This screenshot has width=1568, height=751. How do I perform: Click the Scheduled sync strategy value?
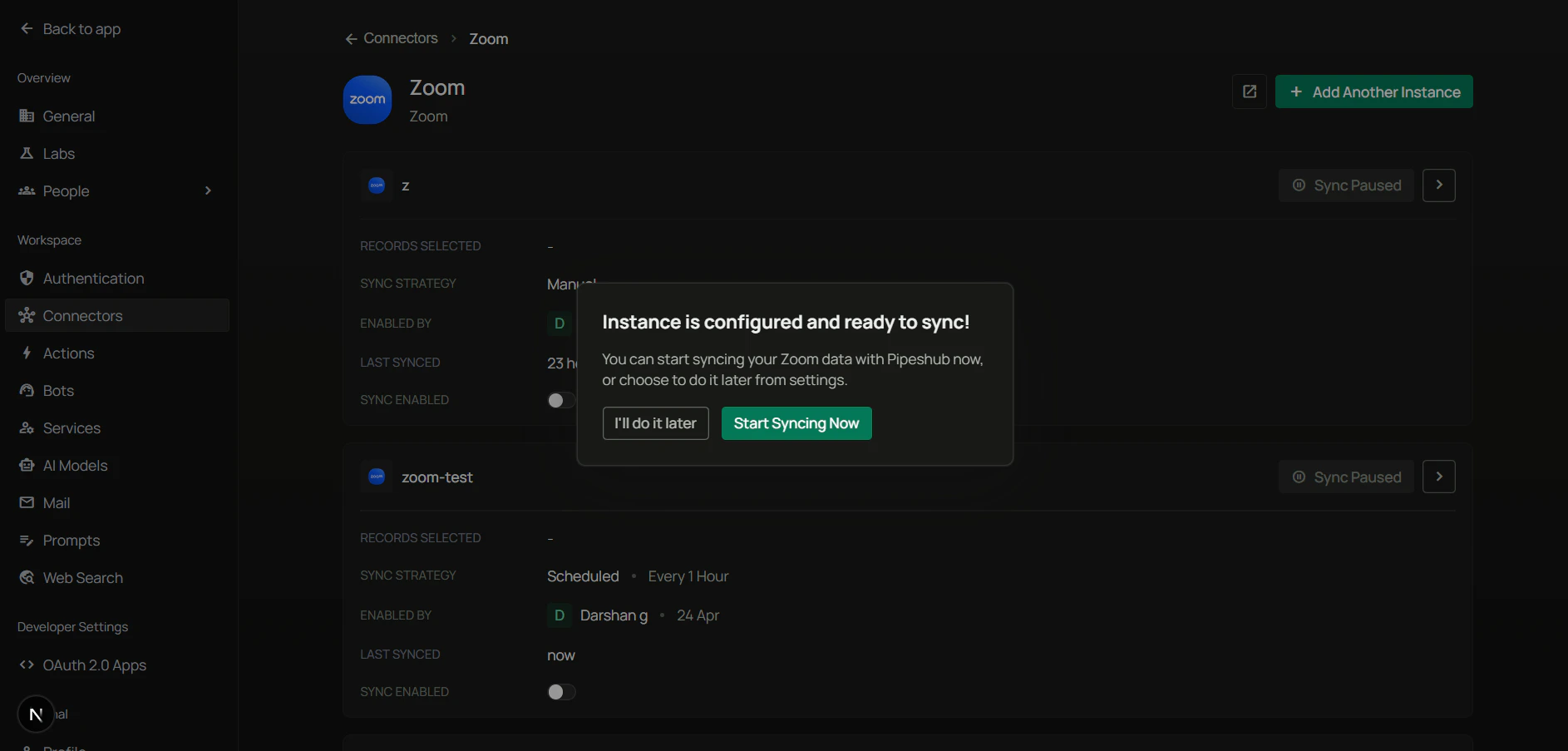click(x=583, y=576)
